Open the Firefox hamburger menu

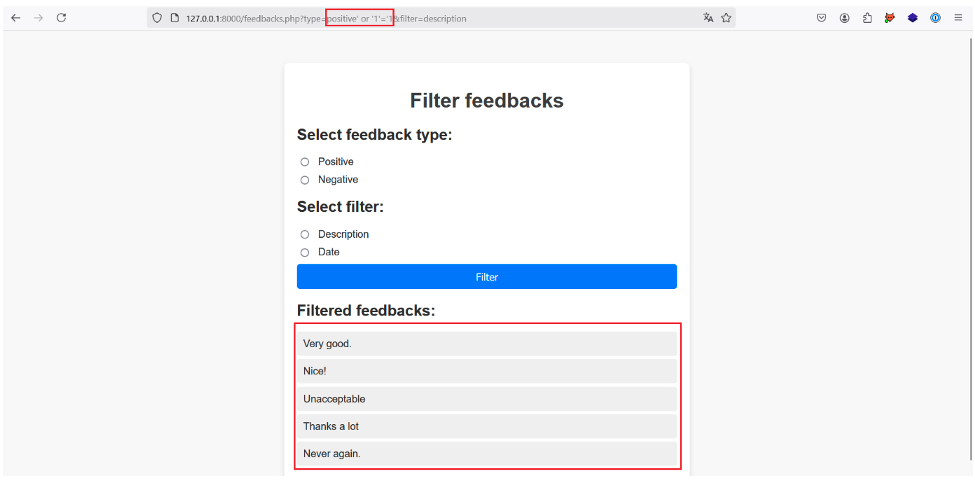click(958, 18)
